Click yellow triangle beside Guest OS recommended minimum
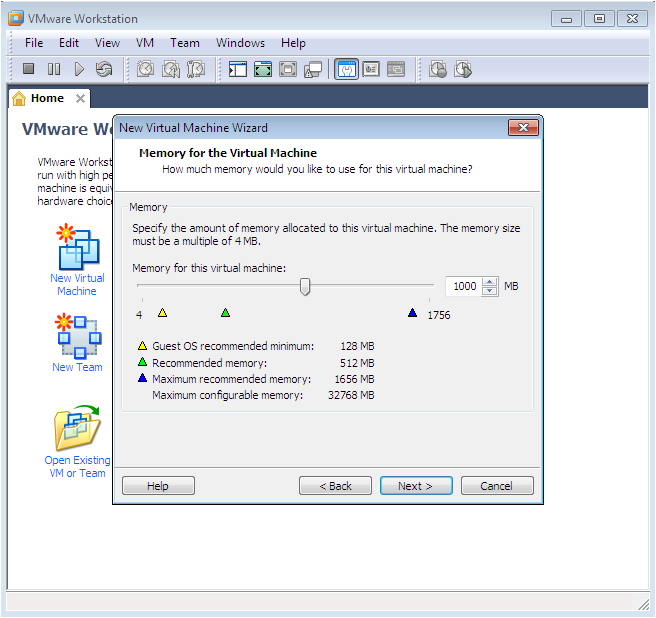Image resolution: width=656 pixels, height=618 pixels. (142, 345)
